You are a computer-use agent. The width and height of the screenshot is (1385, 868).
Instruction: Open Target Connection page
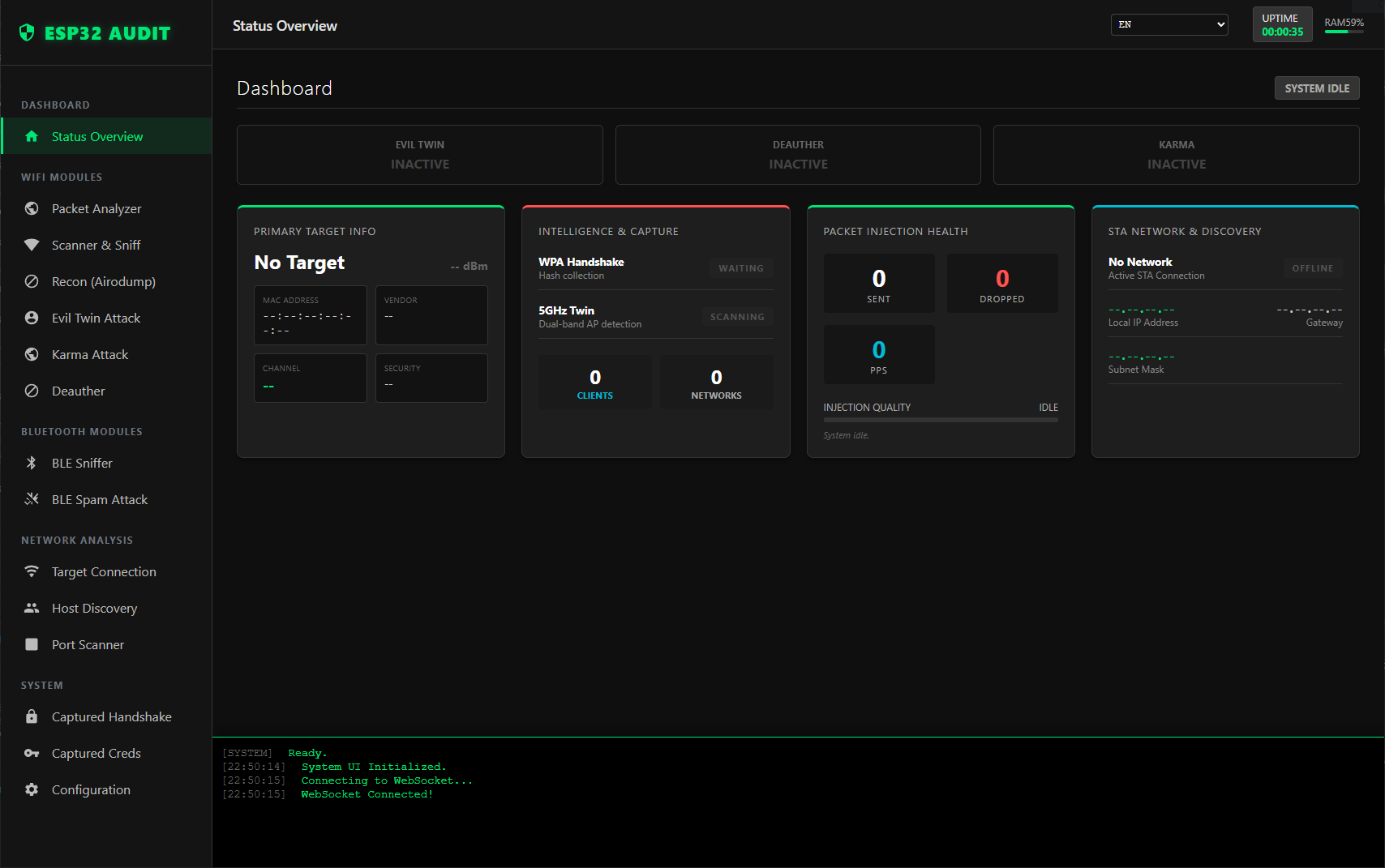pos(107,571)
